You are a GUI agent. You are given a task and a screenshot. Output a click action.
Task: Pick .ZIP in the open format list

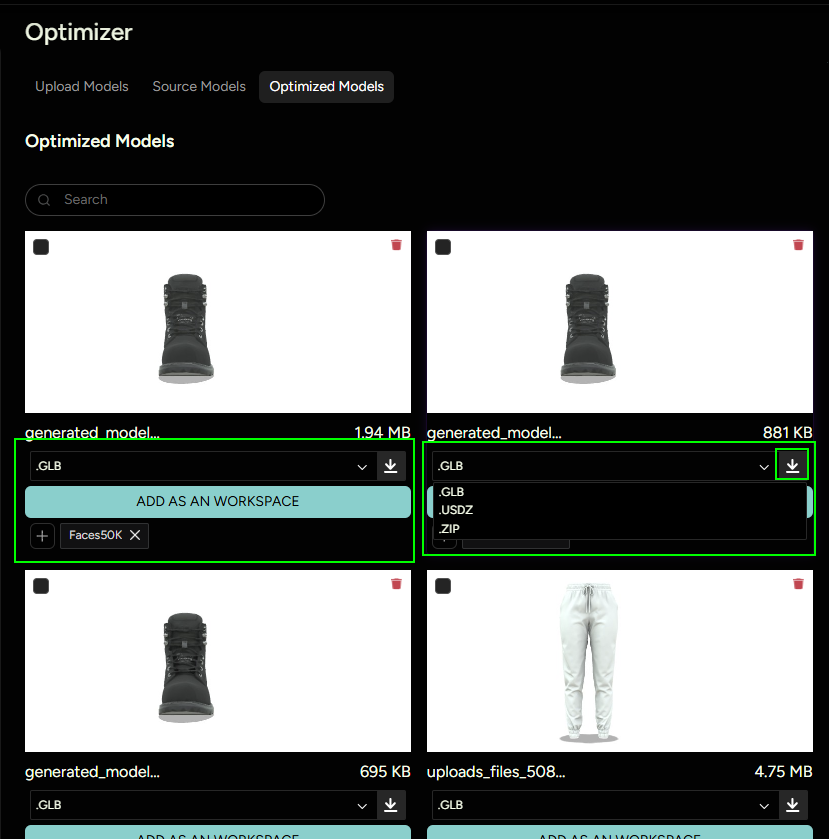[x=449, y=528]
